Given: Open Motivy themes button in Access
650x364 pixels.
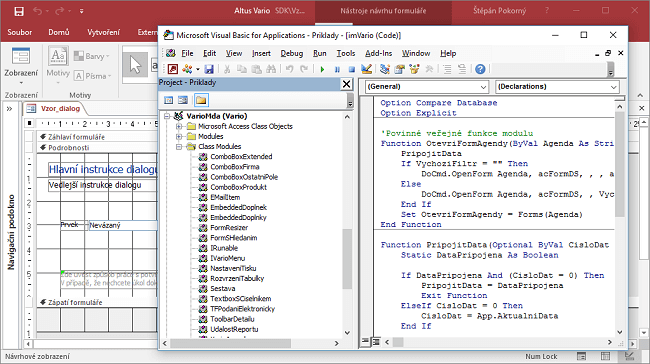Looking at the screenshot, I should point(58,66).
